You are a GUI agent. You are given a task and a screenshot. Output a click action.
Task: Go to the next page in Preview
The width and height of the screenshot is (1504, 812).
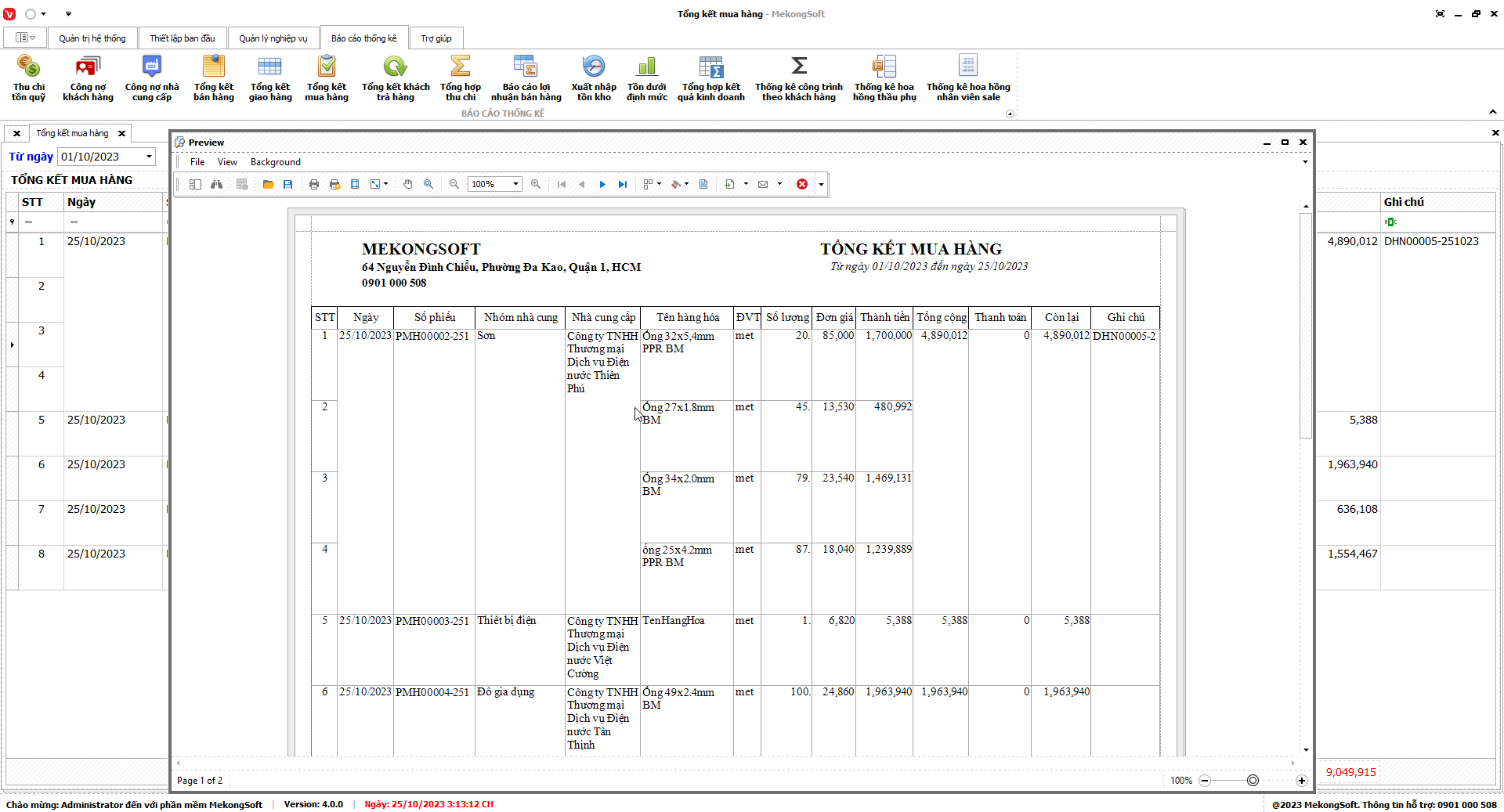pos(602,184)
